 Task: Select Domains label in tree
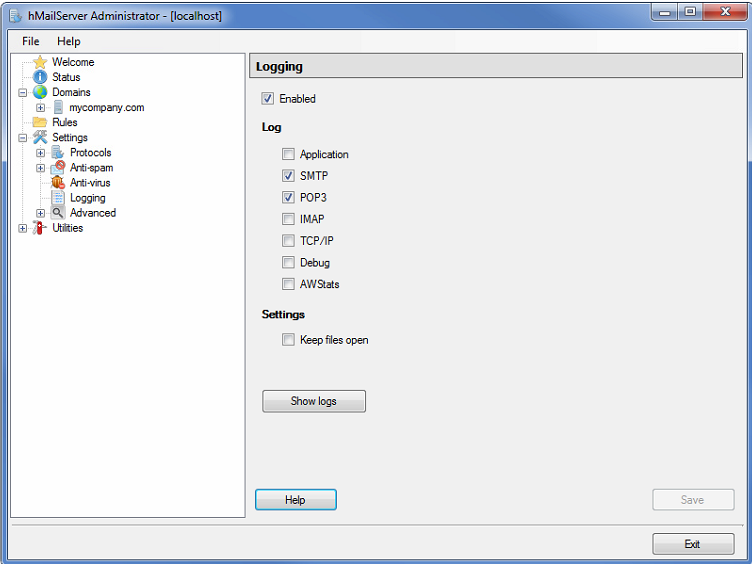tap(71, 92)
